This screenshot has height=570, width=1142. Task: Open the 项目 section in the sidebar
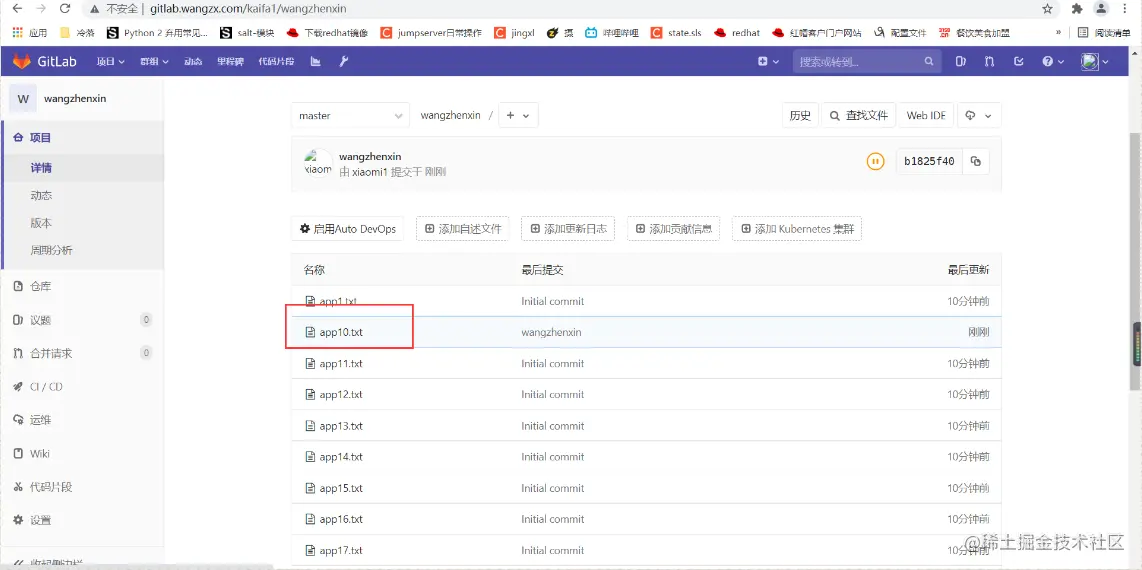[x=82, y=138]
